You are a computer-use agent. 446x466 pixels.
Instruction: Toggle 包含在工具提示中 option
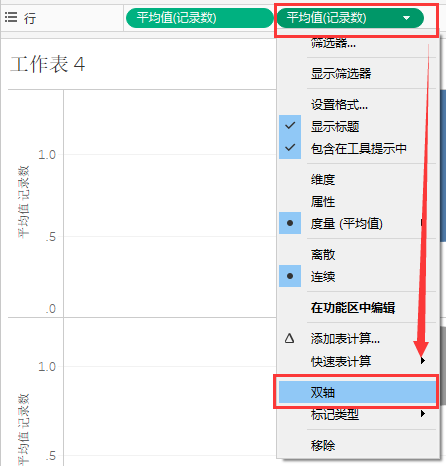[358, 148]
